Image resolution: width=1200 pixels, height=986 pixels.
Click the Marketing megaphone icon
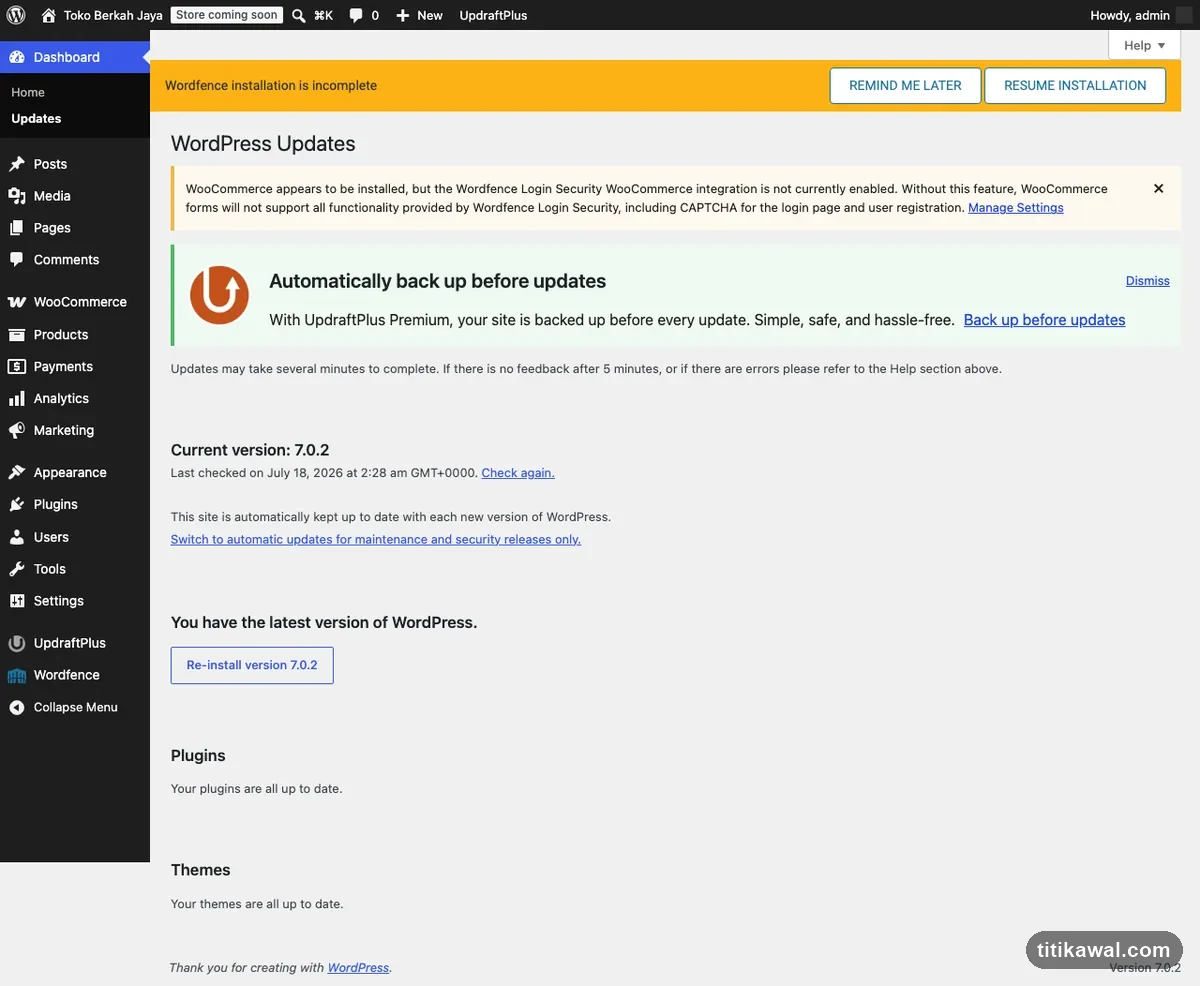click(17, 430)
